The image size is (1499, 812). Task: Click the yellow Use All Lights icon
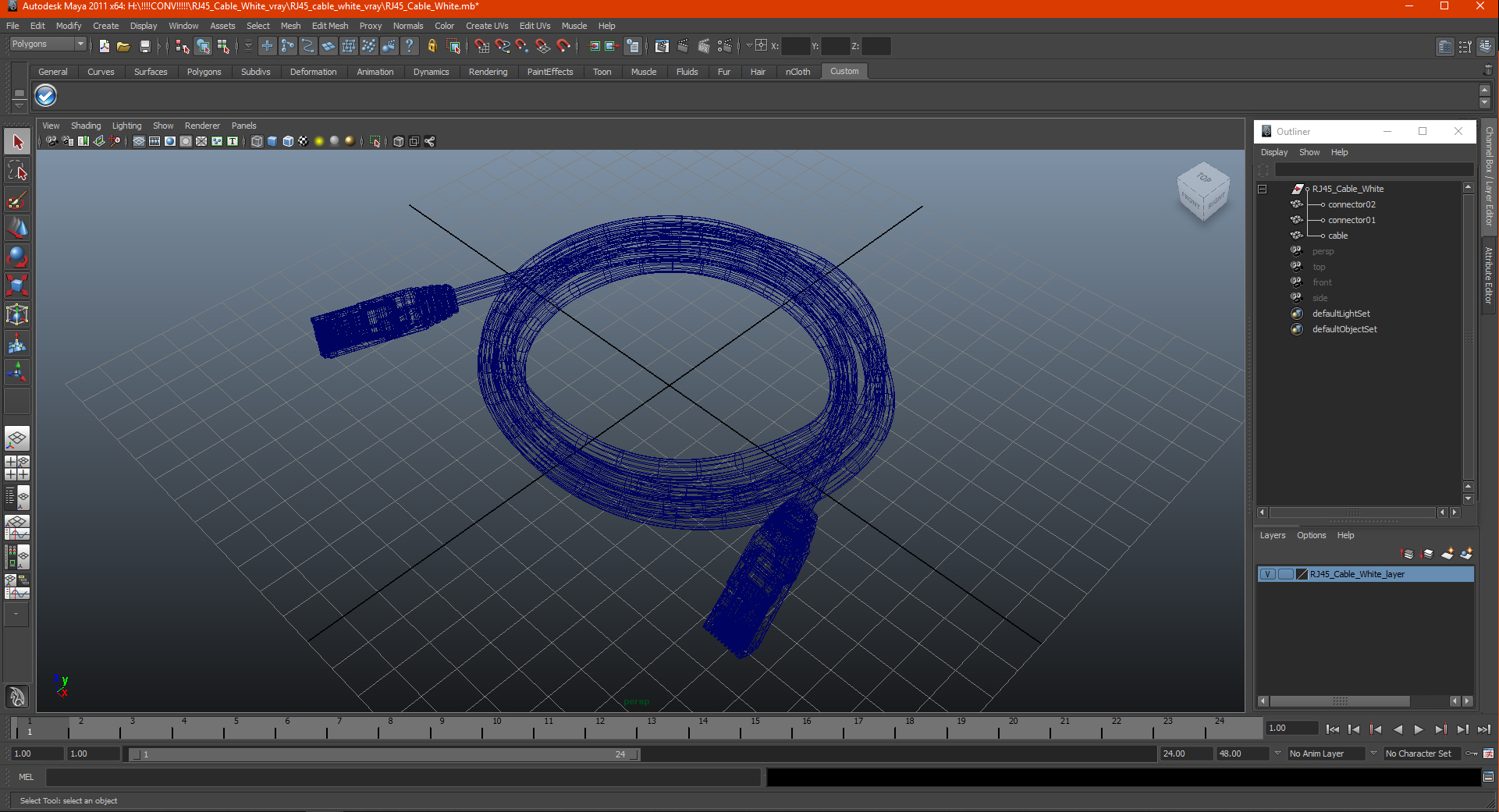(319, 141)
